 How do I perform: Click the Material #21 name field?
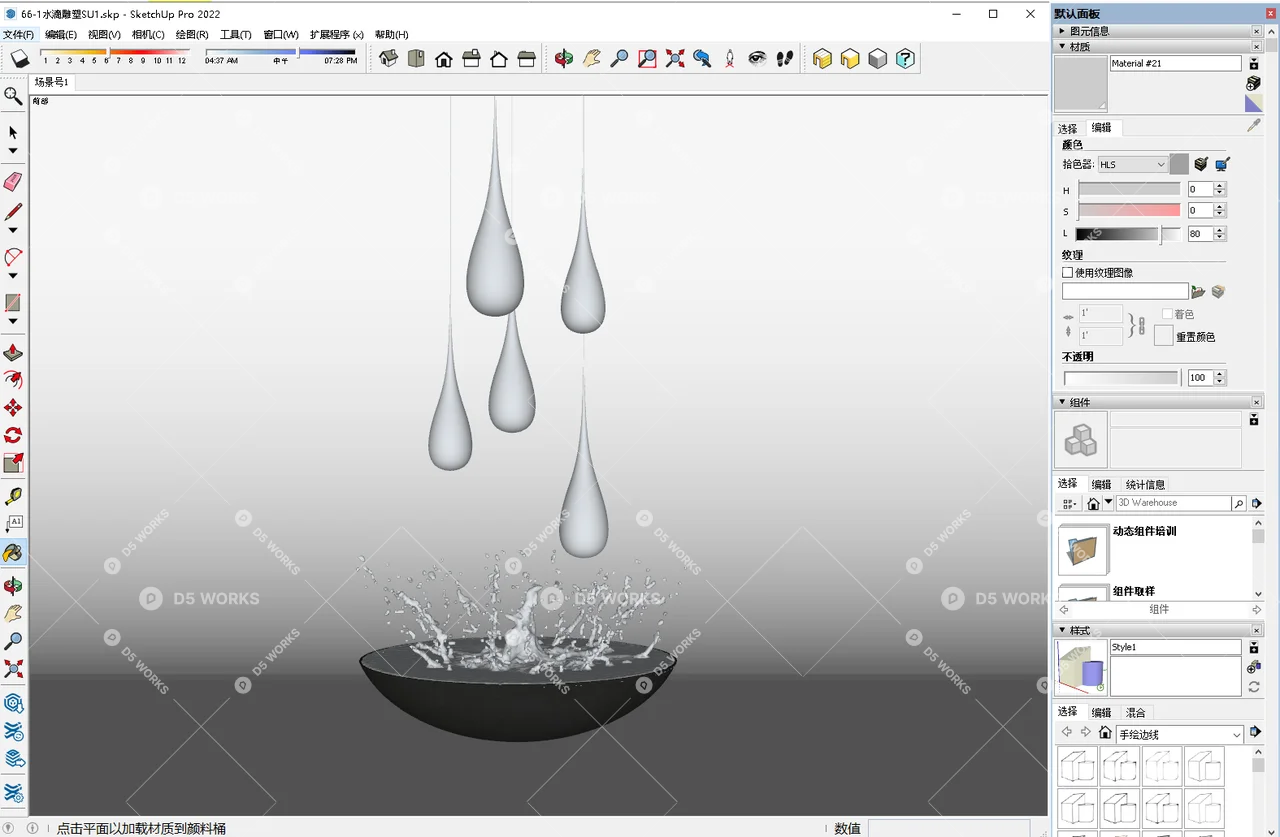(x=1175, y=63)
